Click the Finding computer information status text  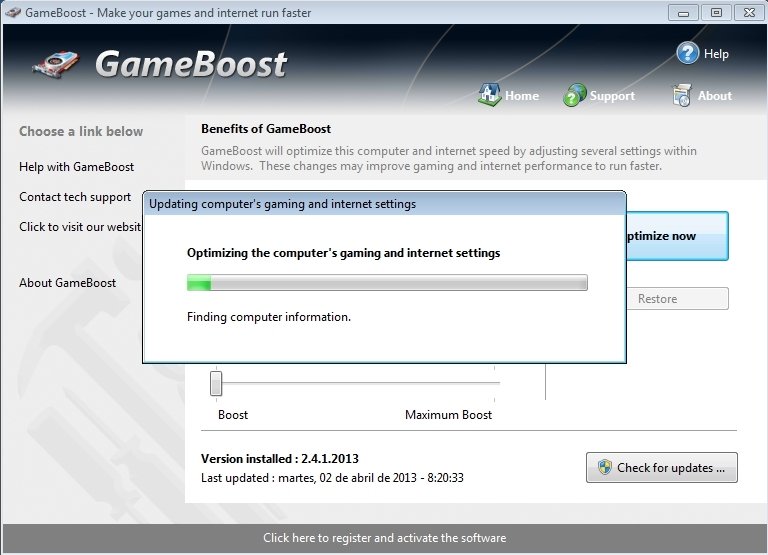[x=269, y=317]
